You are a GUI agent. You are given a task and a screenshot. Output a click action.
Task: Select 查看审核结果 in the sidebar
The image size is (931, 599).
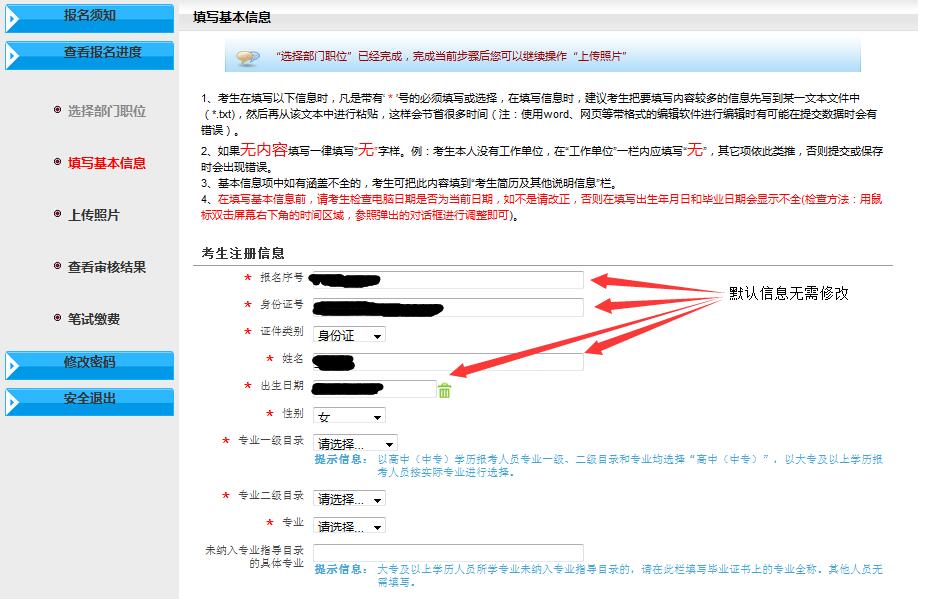tap(107, 267)
